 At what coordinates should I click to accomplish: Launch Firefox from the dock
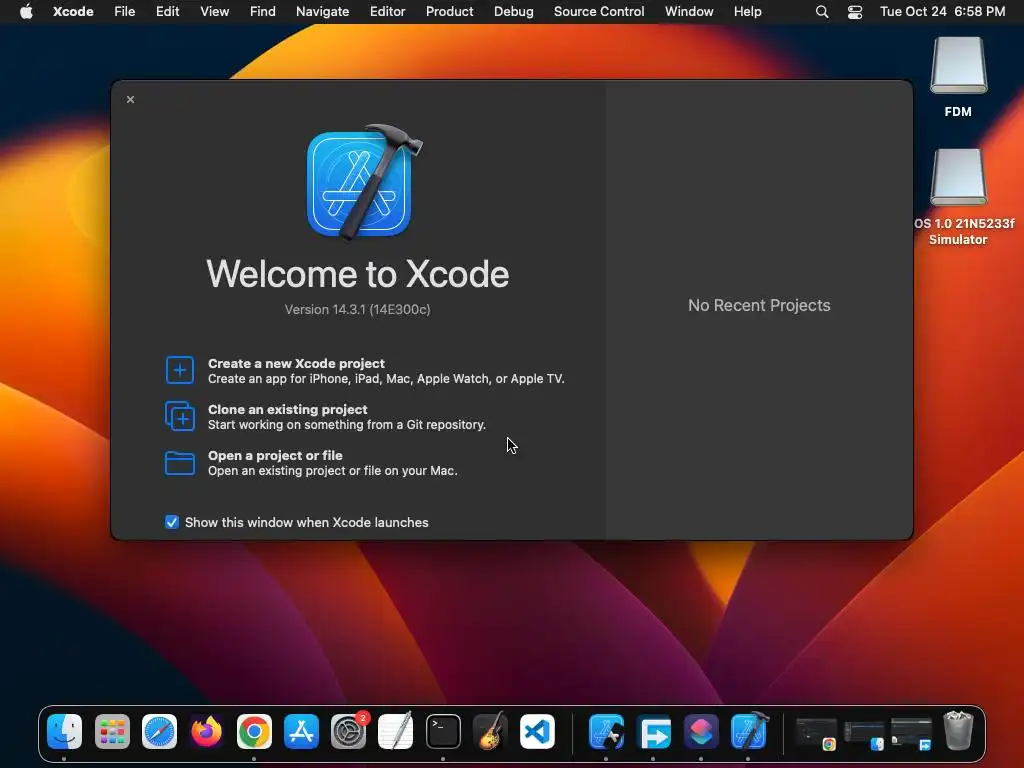pos(206,731)
